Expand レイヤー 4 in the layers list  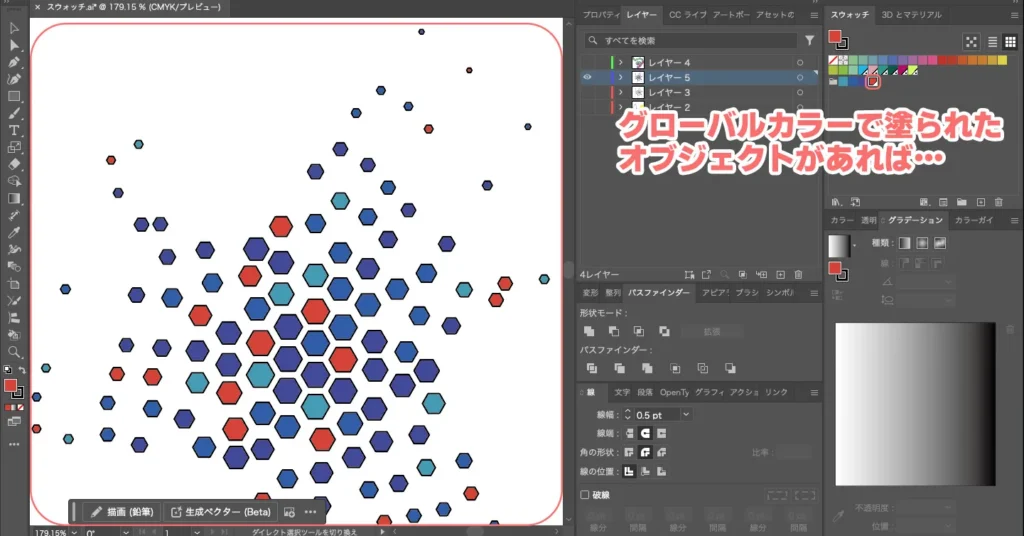tap(621, 63)
